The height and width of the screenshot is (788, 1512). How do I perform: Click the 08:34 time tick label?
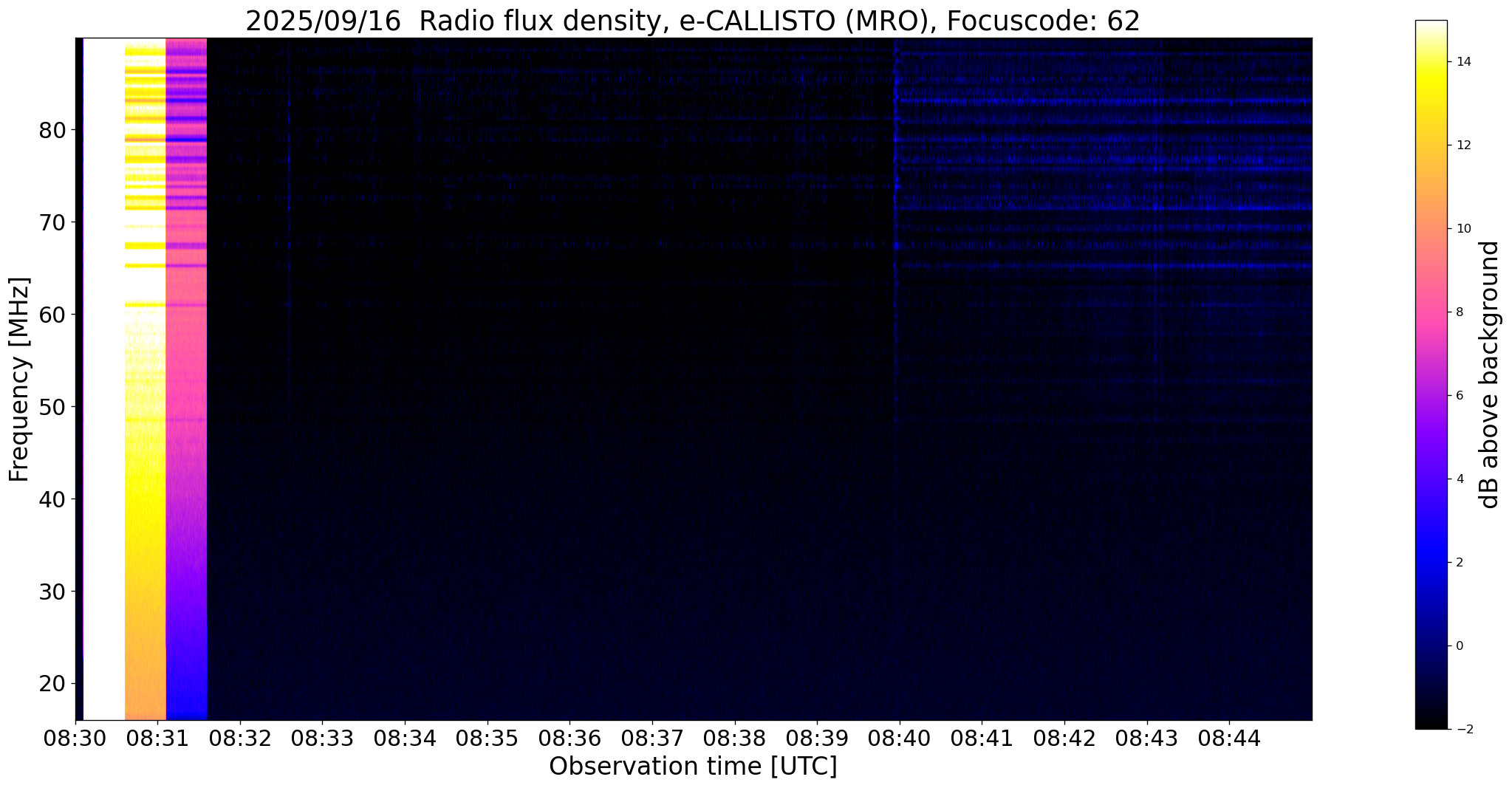pos(406,739)
